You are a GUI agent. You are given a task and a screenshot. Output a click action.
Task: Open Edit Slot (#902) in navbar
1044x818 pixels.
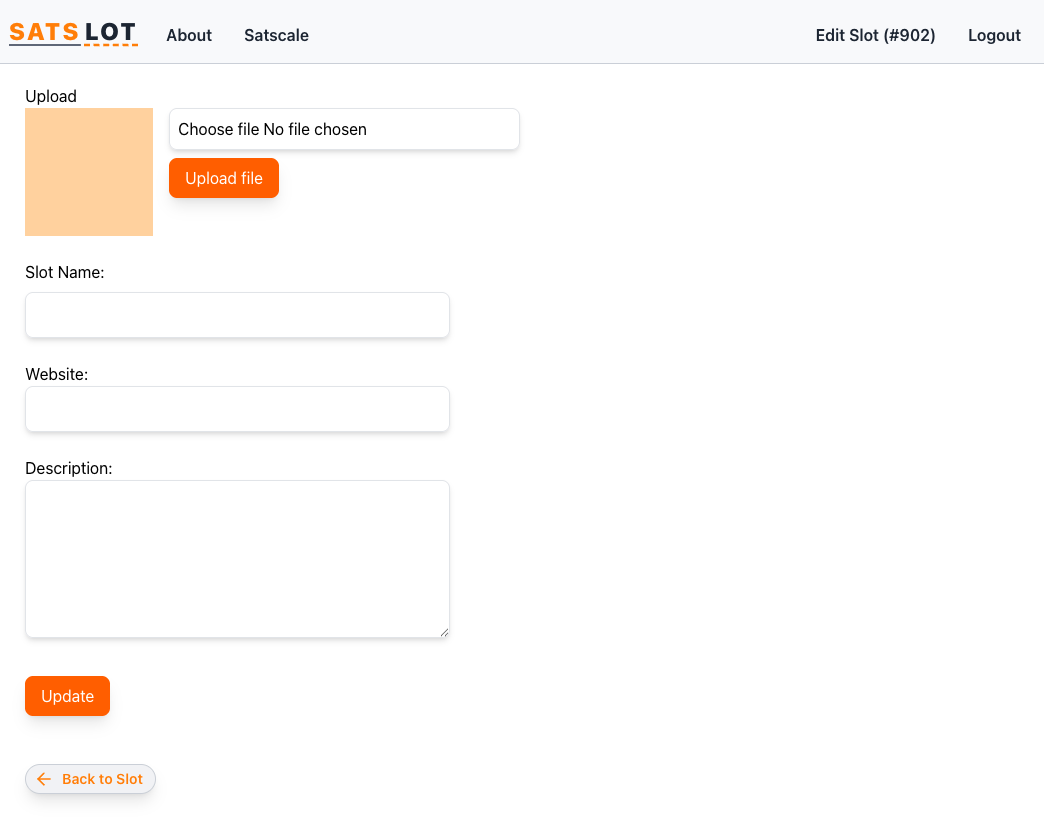pyautogui.click(x=875, y=35)
